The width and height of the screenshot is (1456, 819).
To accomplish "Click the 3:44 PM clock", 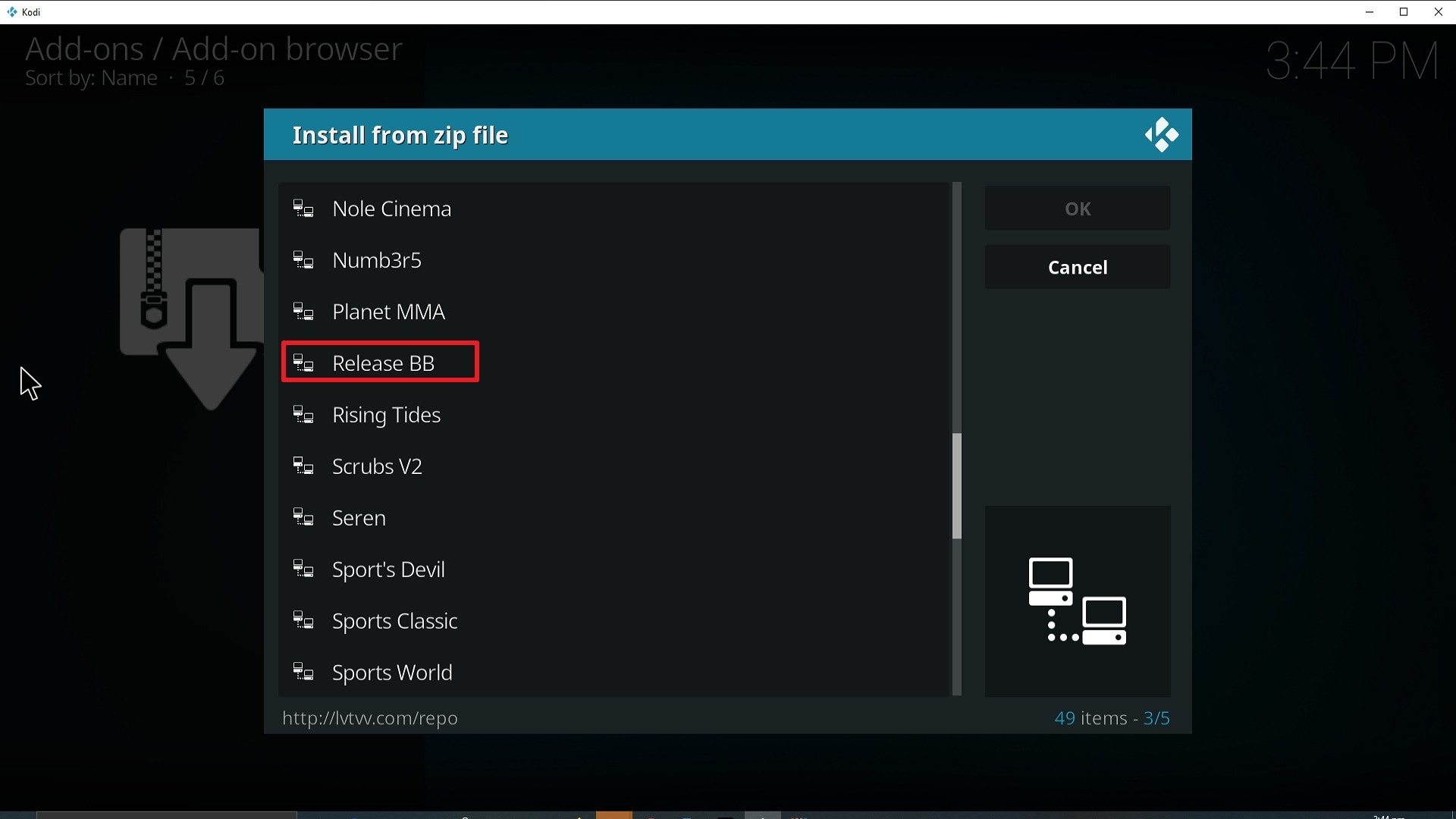I will pyautogui.click(x=1353, y=61).
